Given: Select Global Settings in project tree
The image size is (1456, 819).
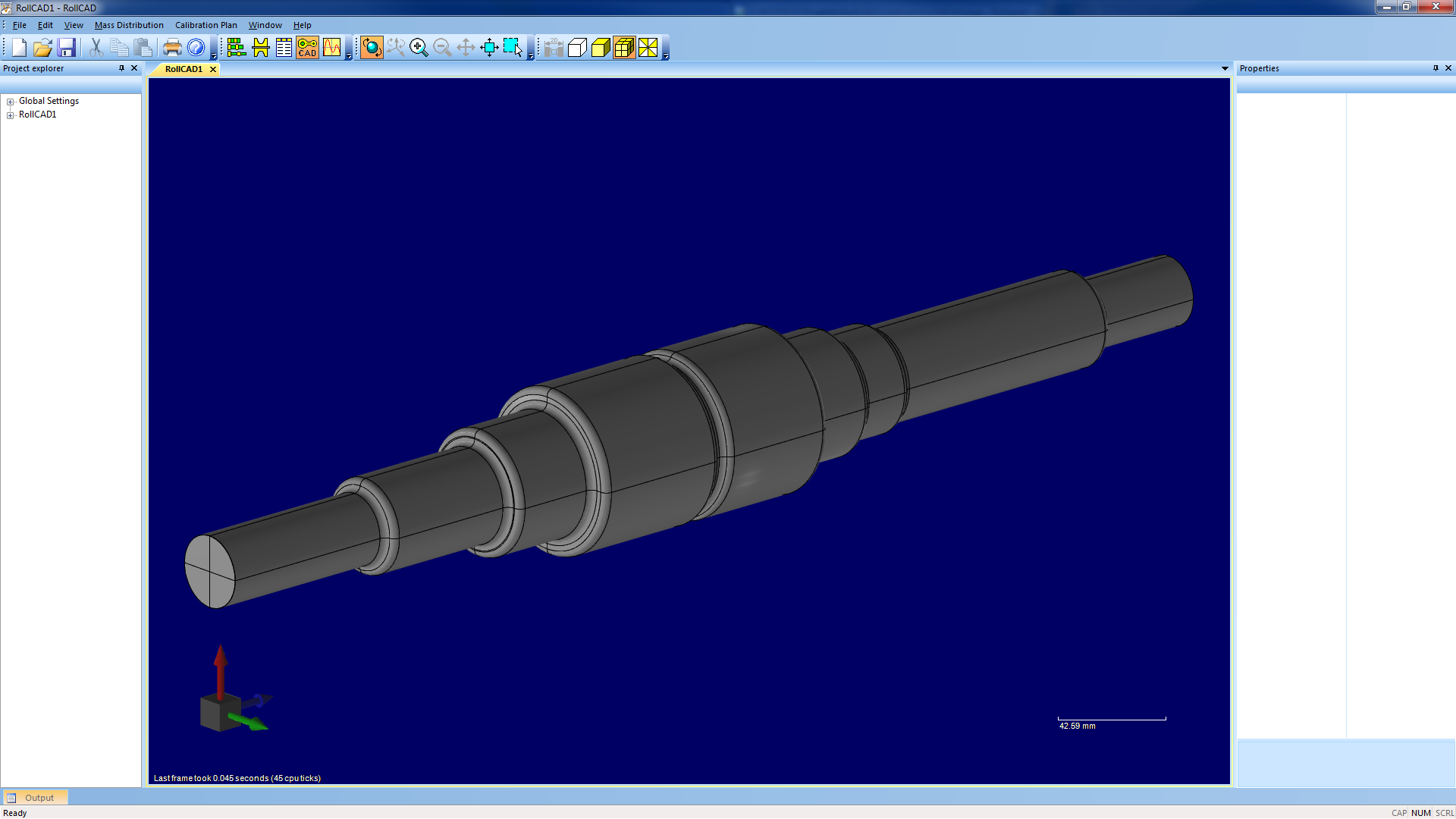Looking at the screenshot, I should pos(49,101).
